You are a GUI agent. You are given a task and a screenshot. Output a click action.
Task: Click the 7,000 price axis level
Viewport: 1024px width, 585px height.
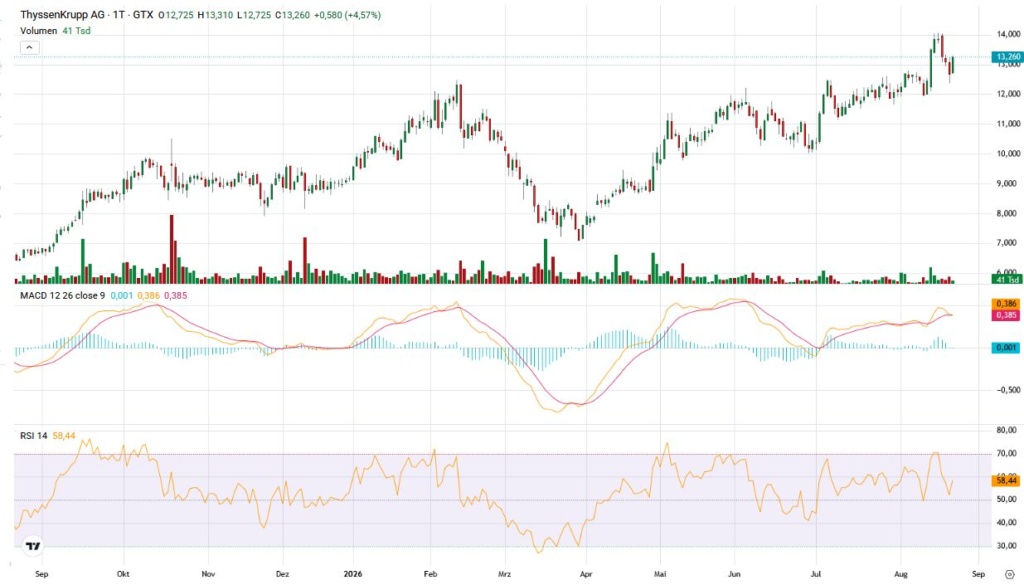(x=1008, y=243)
